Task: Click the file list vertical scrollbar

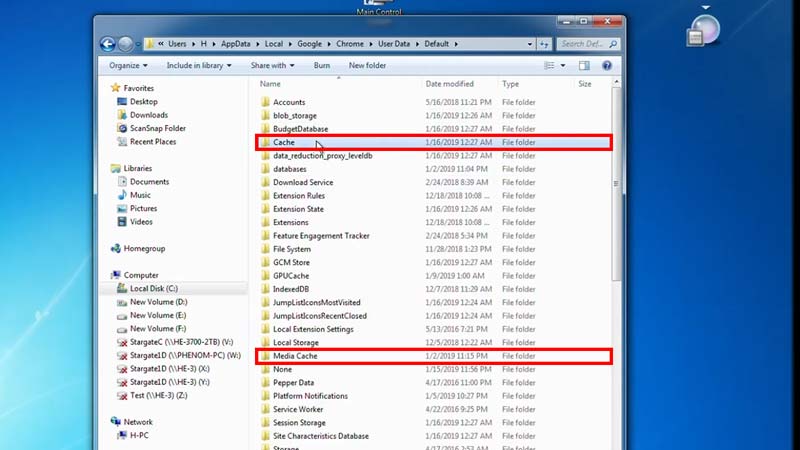Action: pyautogui.click(x=616, y=184)
